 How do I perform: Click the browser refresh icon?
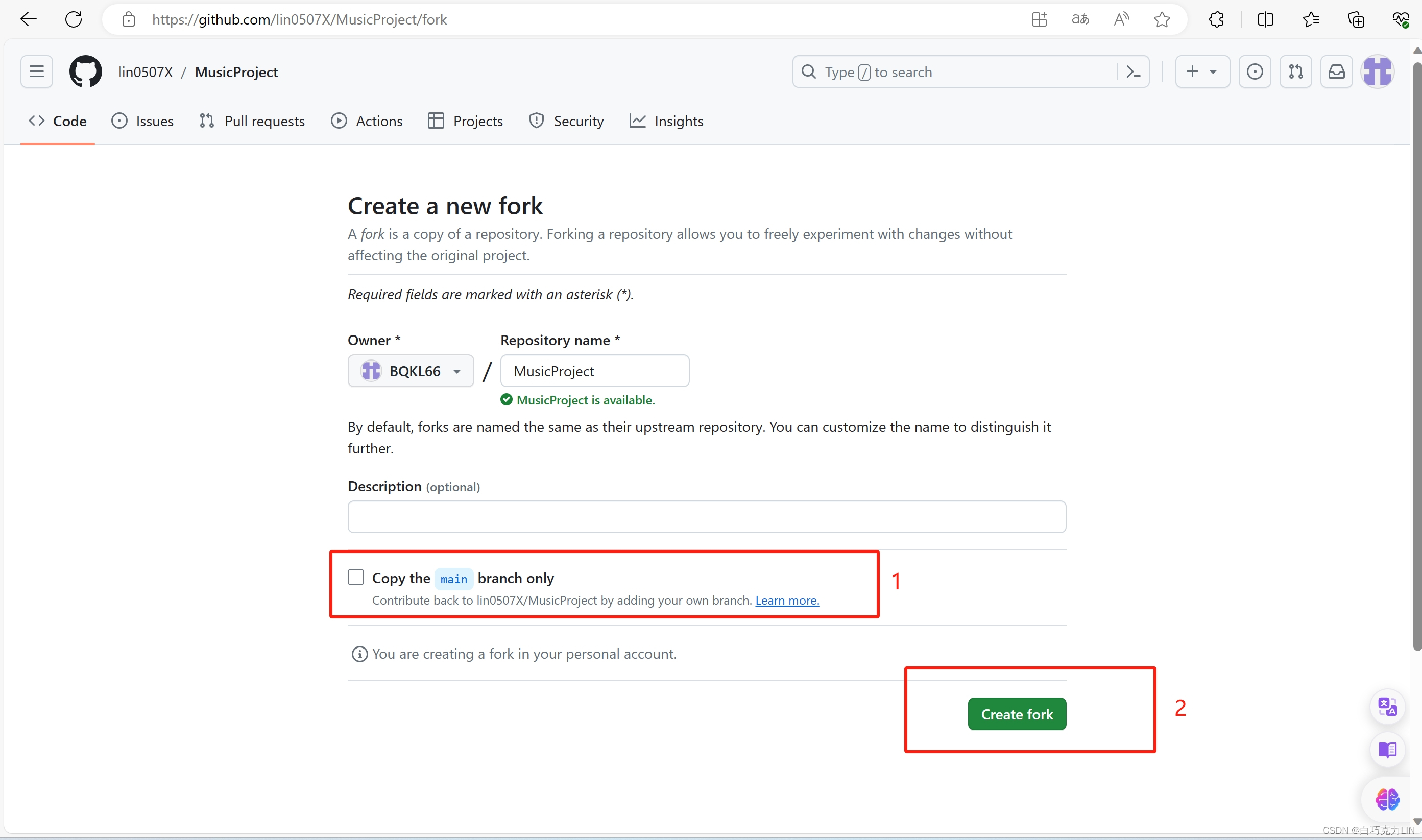[x=74, y=19]
